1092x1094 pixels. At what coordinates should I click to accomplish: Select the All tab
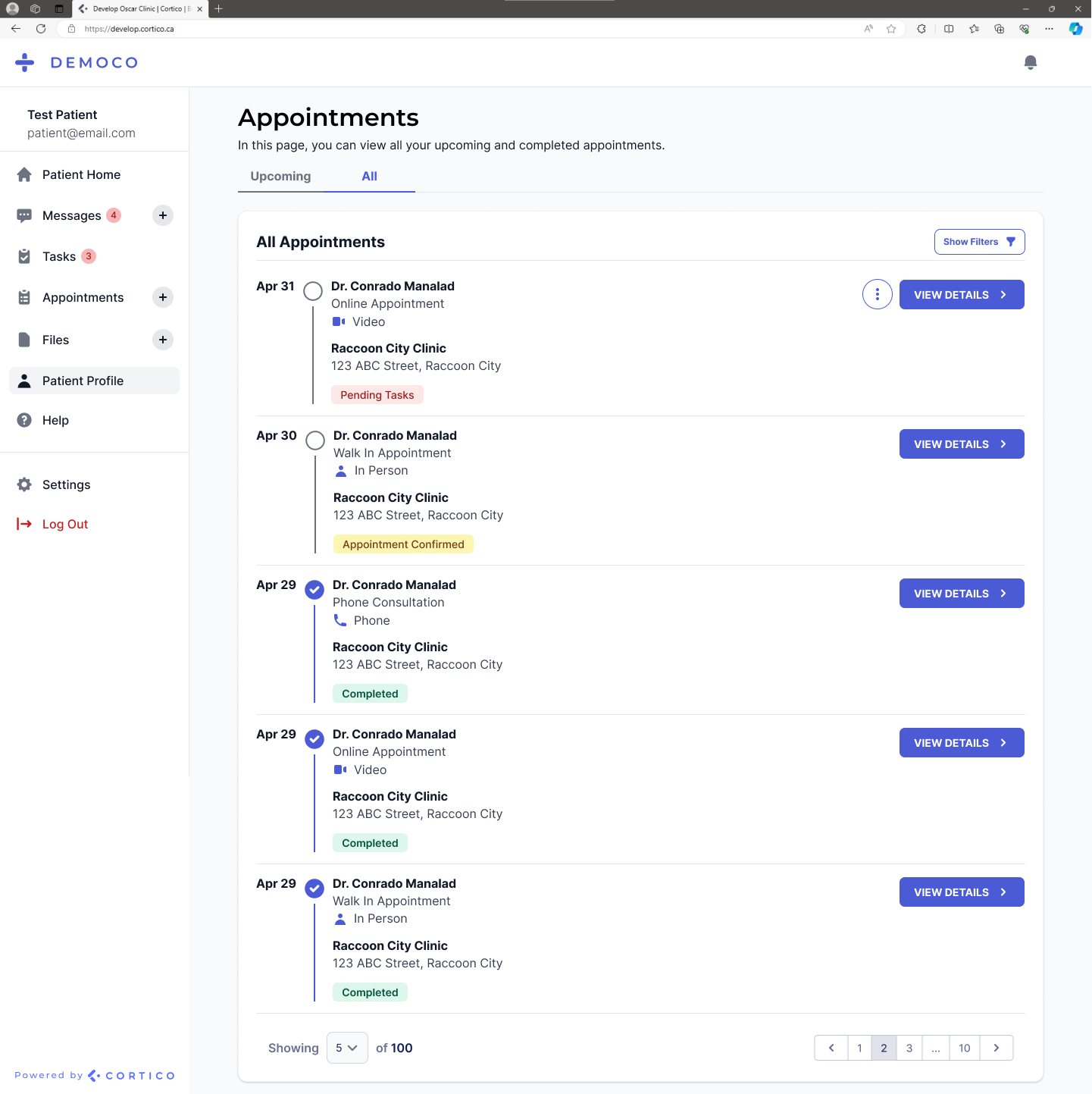click(369, 176)
